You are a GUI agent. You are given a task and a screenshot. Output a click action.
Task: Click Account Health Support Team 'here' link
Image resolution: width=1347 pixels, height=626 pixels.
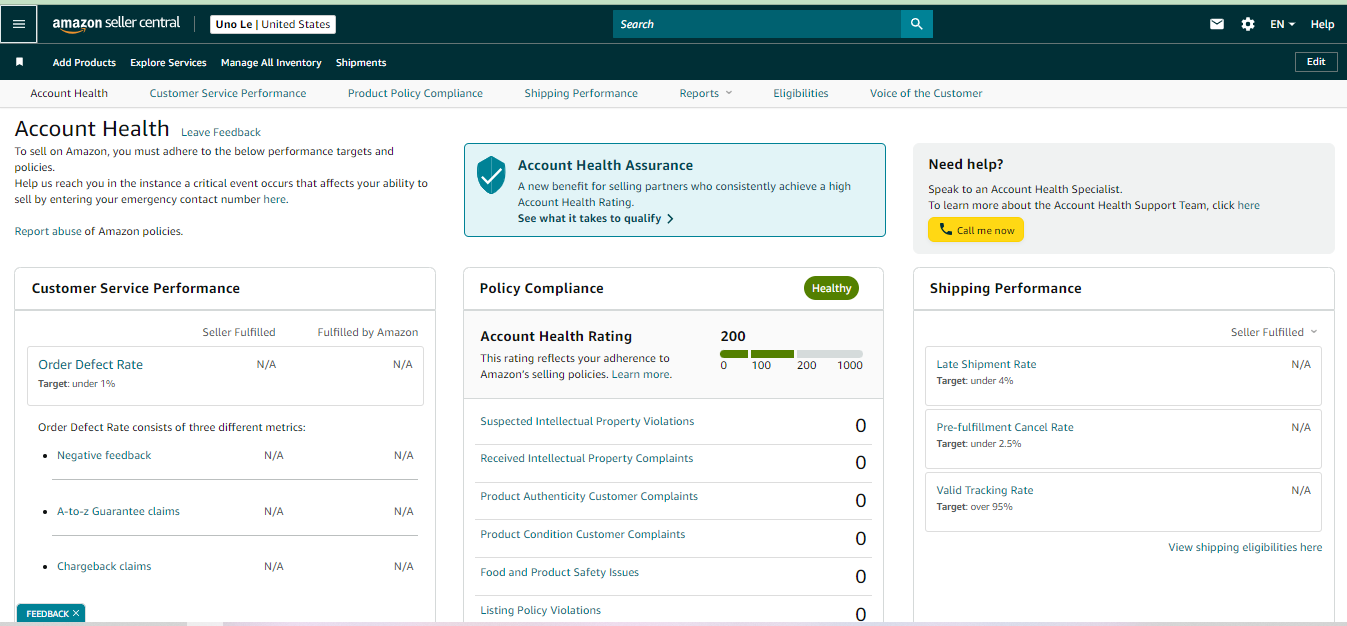click(x=1248, y=205)
